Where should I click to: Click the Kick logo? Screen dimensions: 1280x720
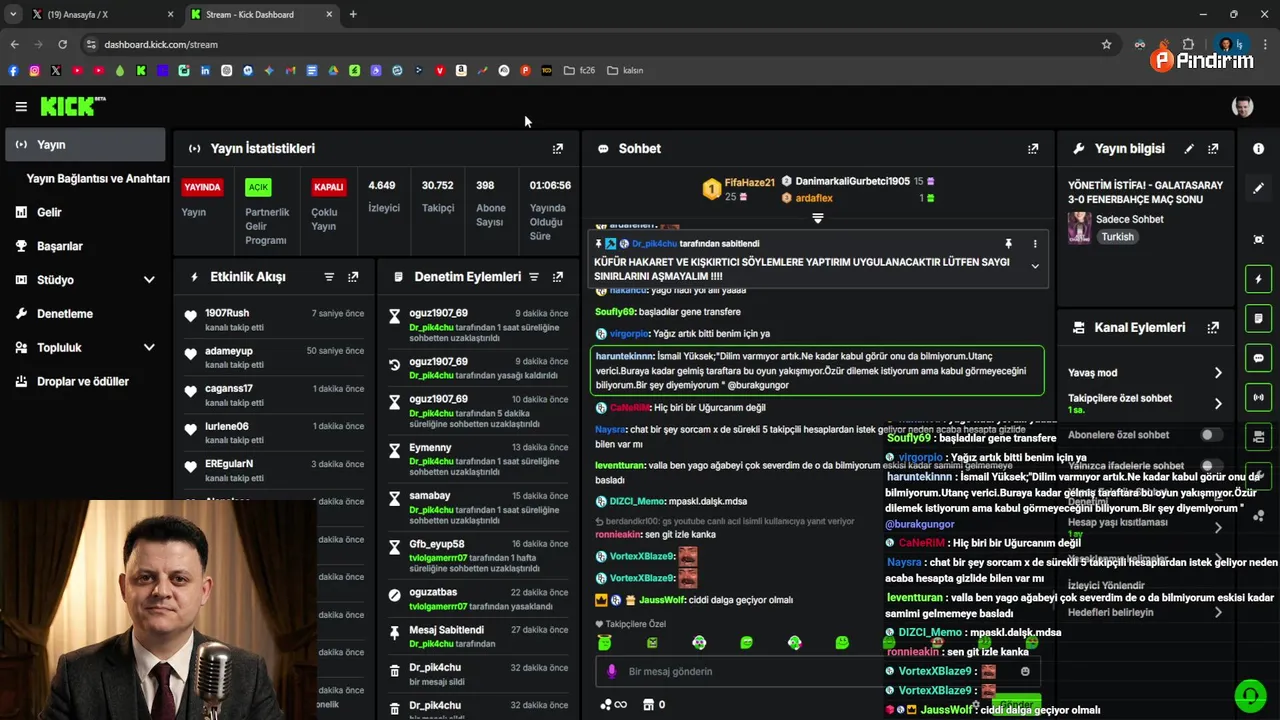pos(72,106)
